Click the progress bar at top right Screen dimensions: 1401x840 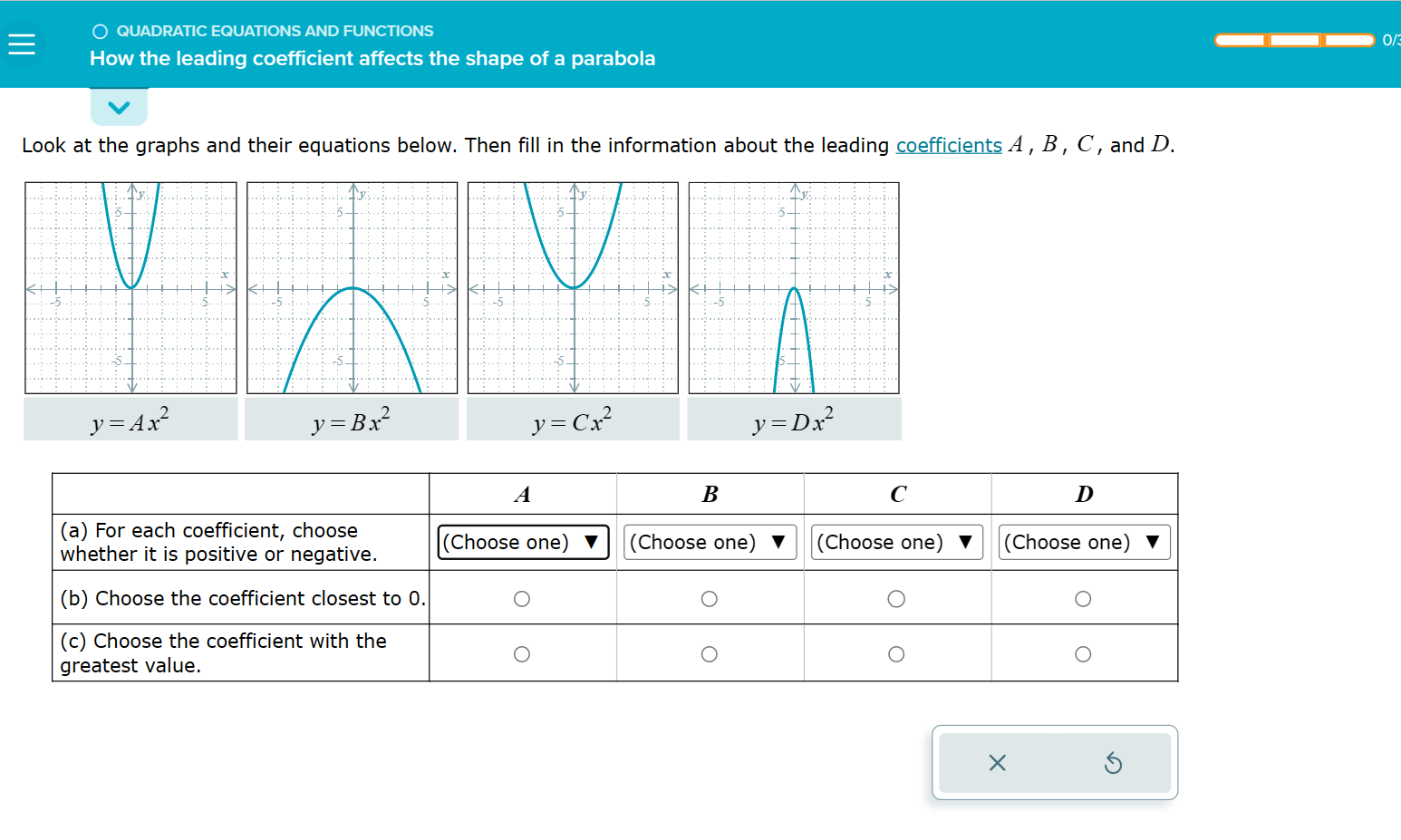1294,40
